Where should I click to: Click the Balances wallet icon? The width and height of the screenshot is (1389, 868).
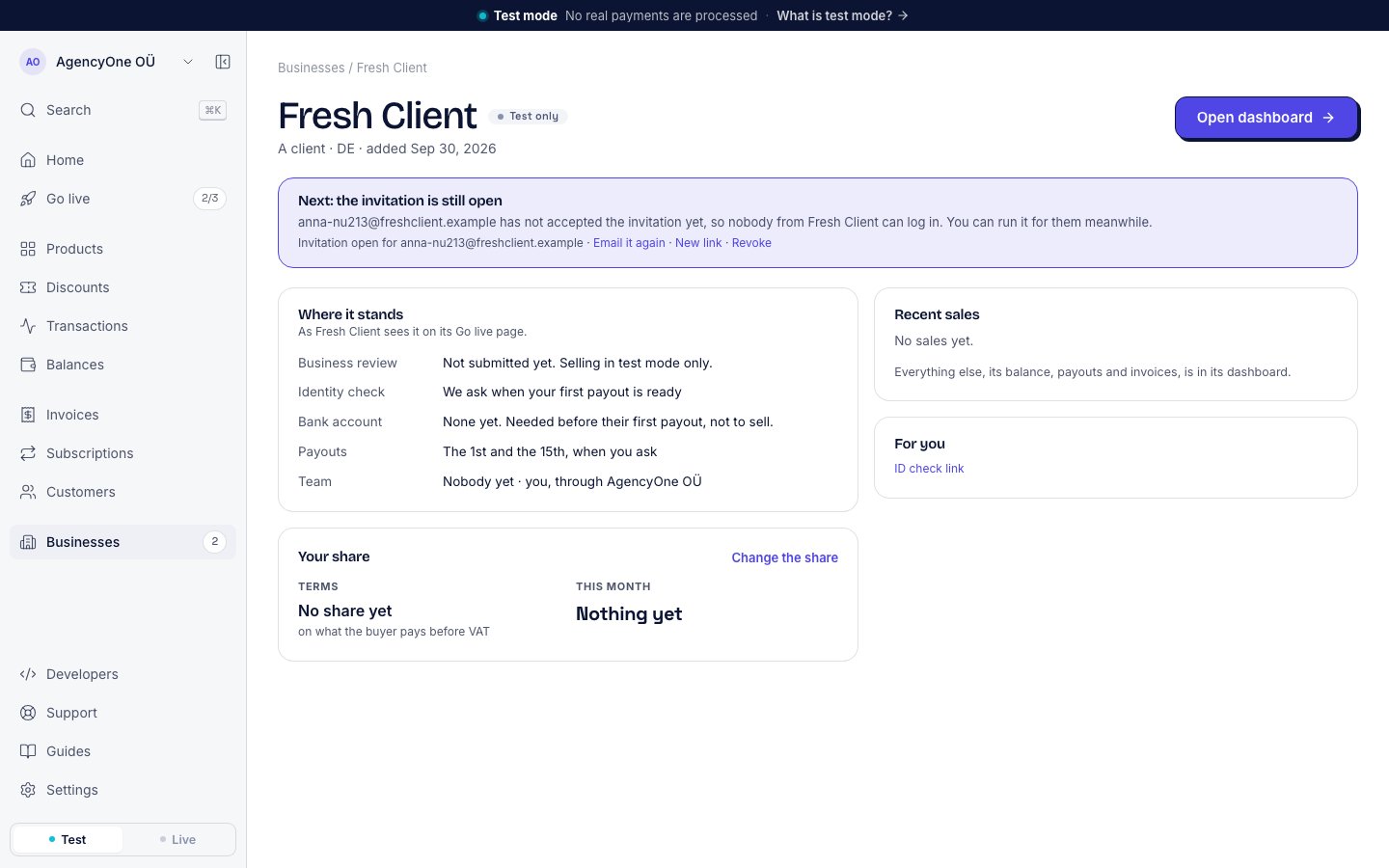28,365
